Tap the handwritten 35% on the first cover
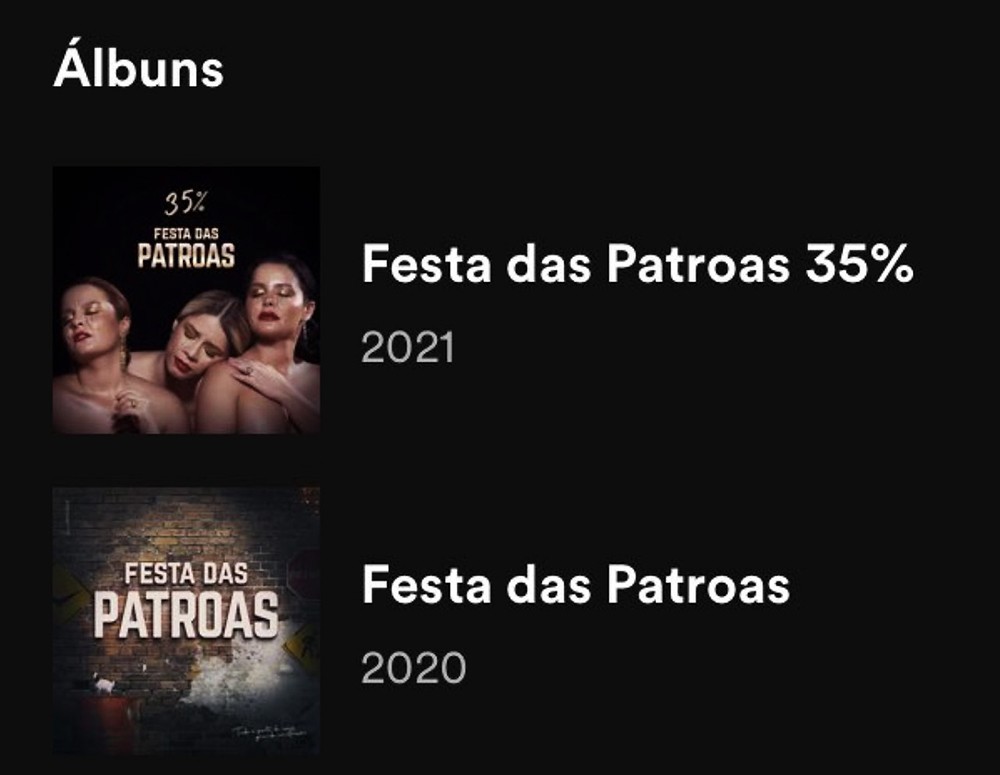The image size is (1000, 775). pyautogui.click(x=186, y=203)
